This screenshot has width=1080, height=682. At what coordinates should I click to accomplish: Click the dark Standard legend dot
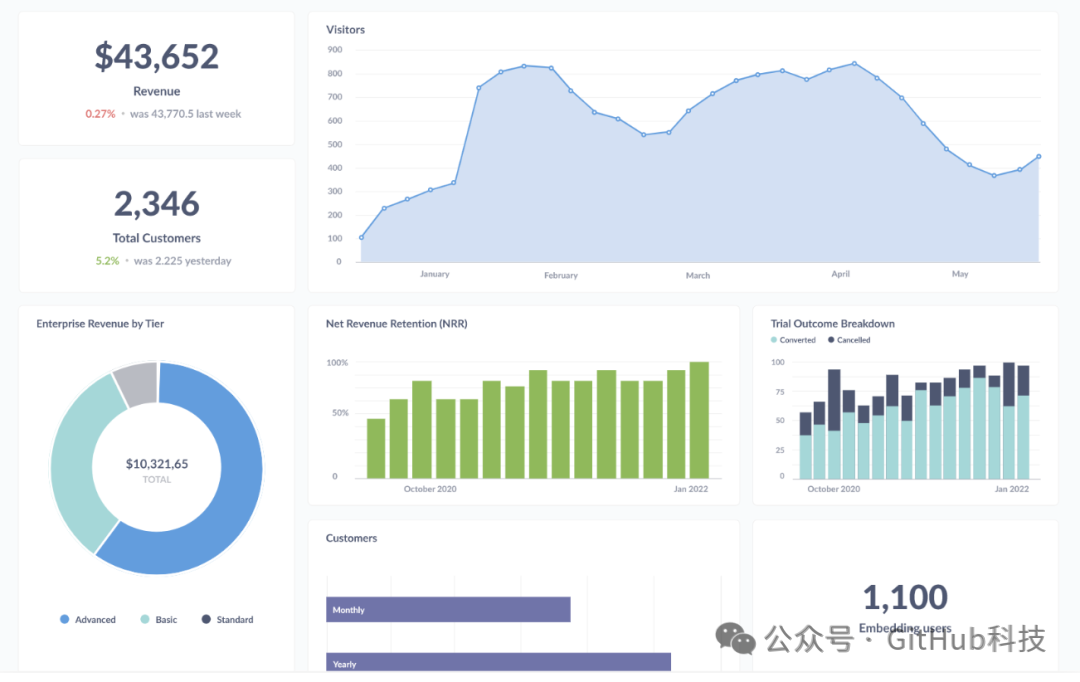tap(206, 619)
